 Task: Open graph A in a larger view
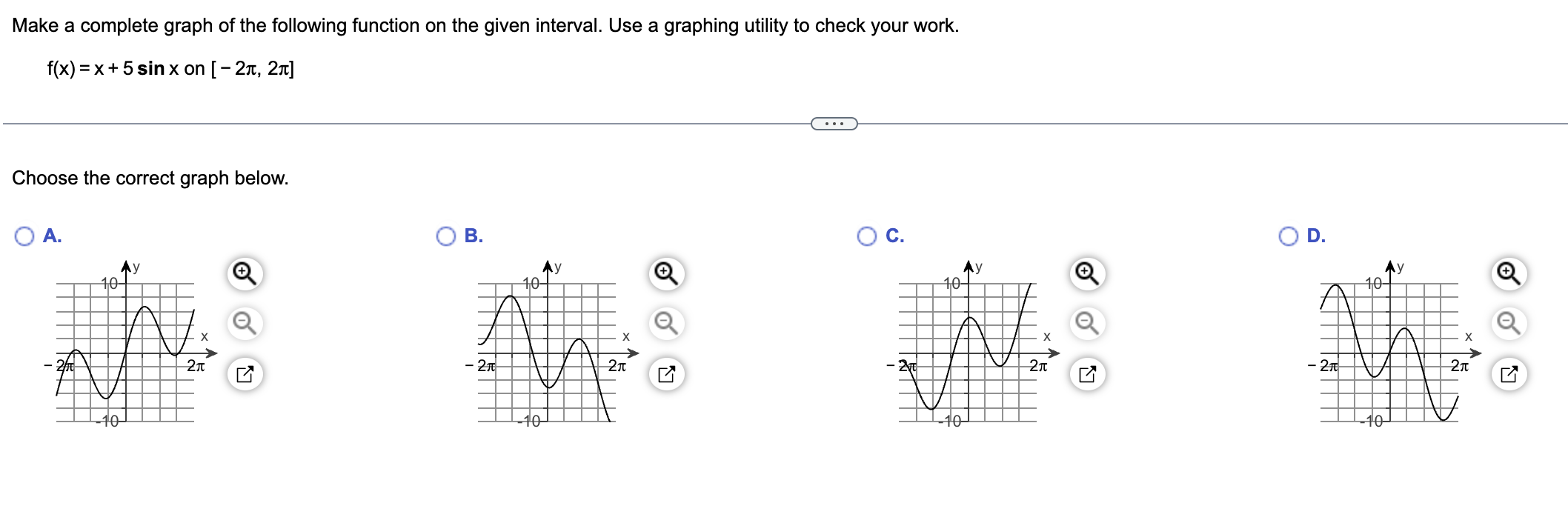click(x=245, y=375)
